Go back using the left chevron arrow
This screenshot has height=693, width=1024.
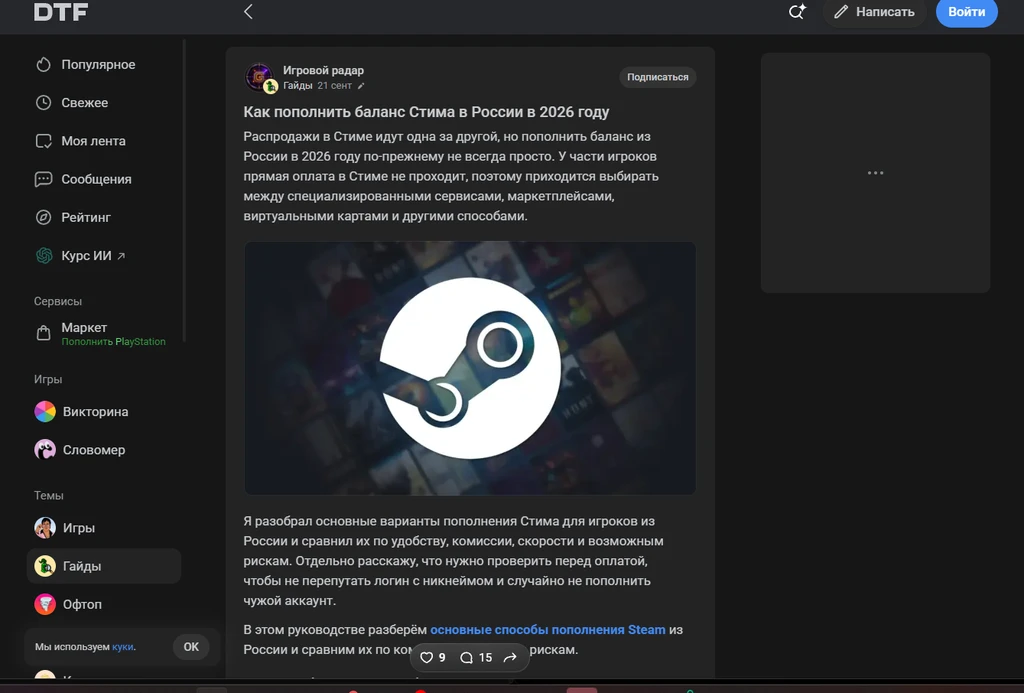(x=248, y=11)
